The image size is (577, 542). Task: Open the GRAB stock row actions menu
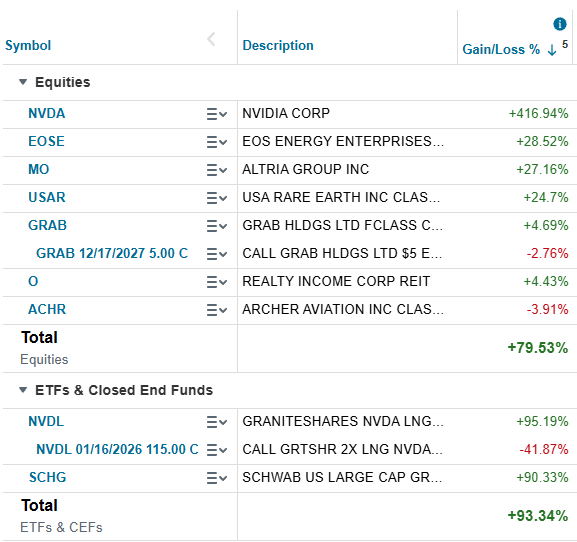(216, 226)
